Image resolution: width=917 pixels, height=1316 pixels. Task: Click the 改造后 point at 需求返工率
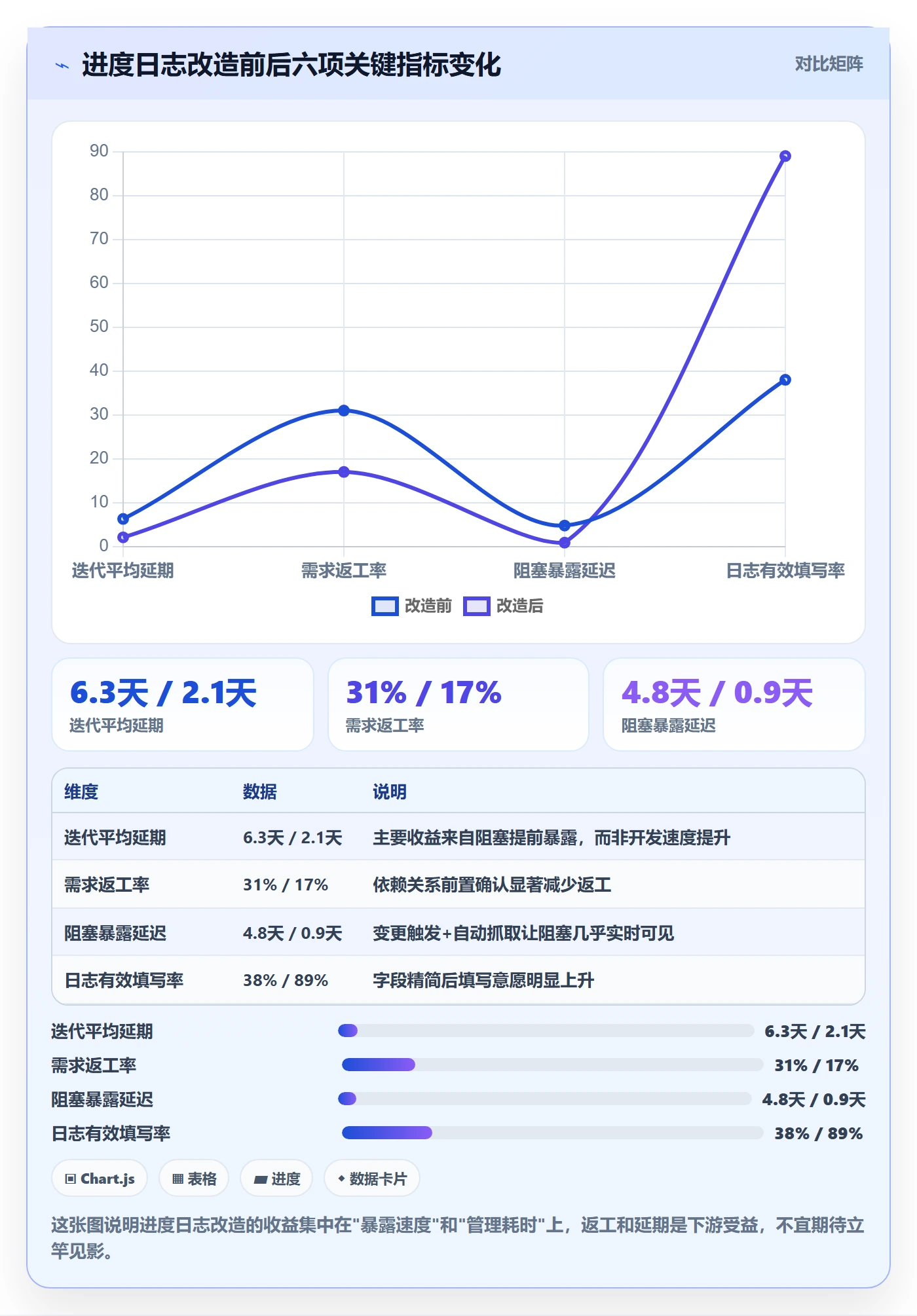[344, 471]
